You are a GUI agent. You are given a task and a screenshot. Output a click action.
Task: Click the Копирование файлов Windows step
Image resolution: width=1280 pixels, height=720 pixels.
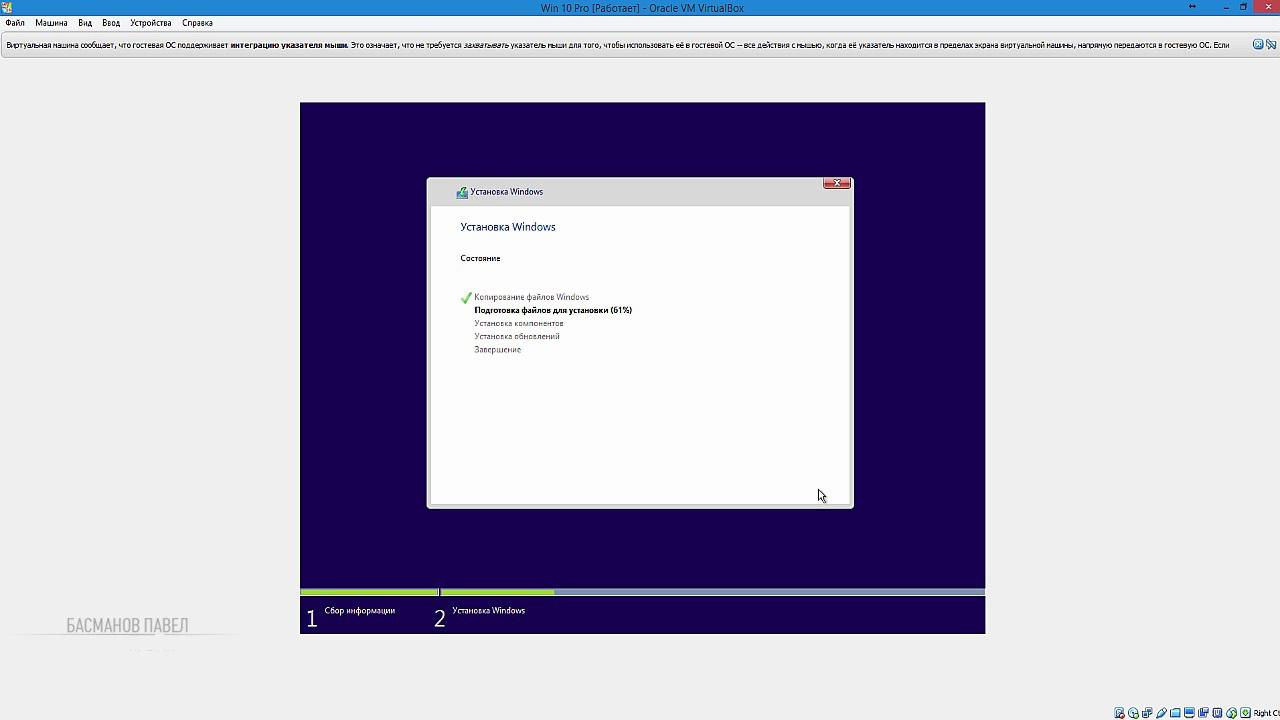tap(531, 297)
